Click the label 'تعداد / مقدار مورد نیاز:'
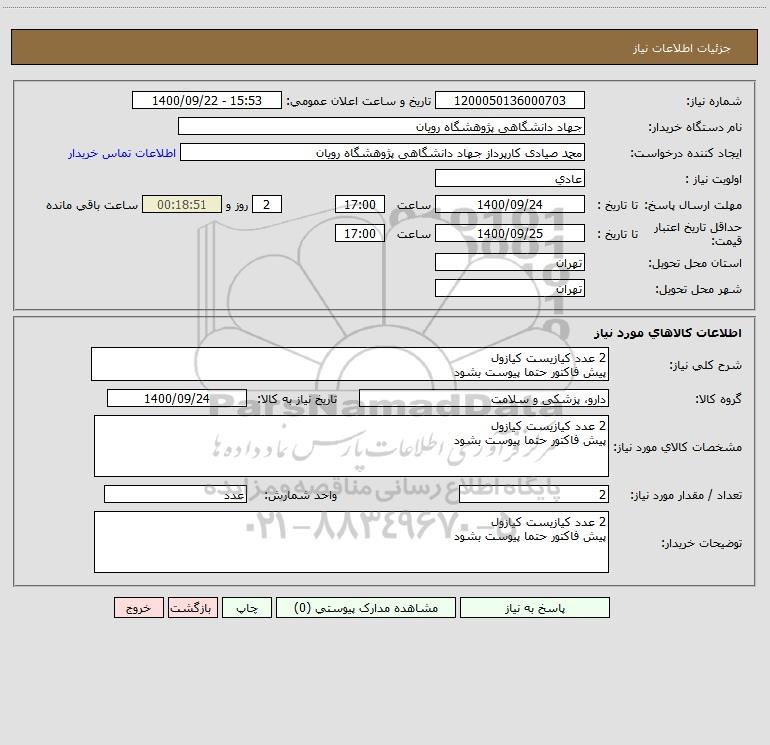 click(686, 496)
